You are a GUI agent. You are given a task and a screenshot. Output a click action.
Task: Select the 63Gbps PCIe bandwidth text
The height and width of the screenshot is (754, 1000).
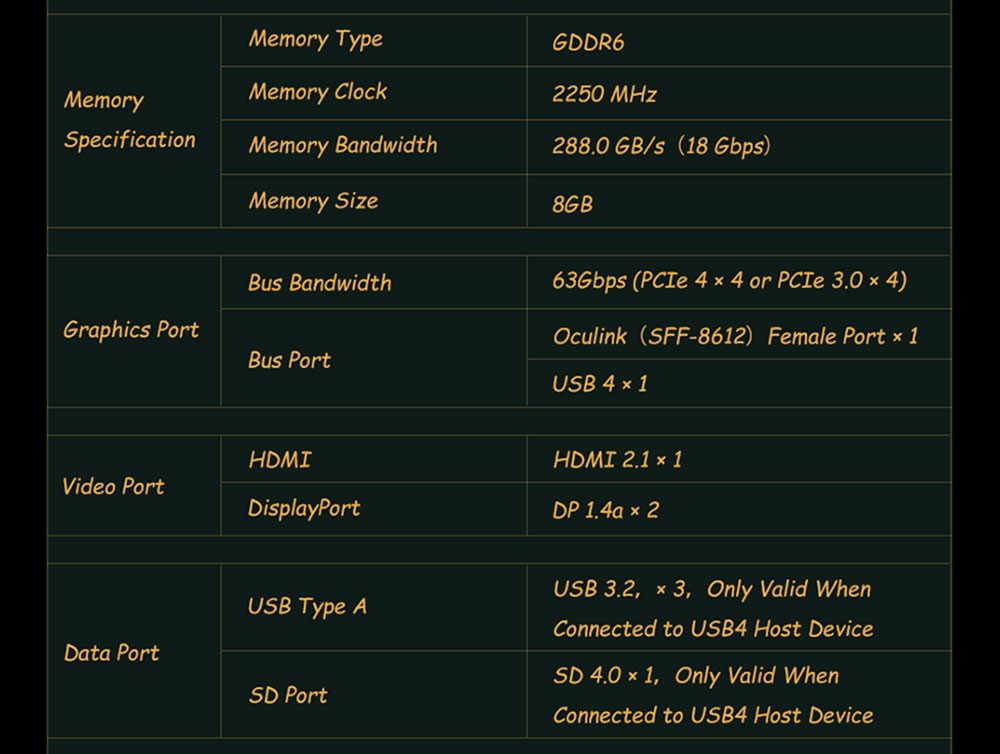click(729, 281)
